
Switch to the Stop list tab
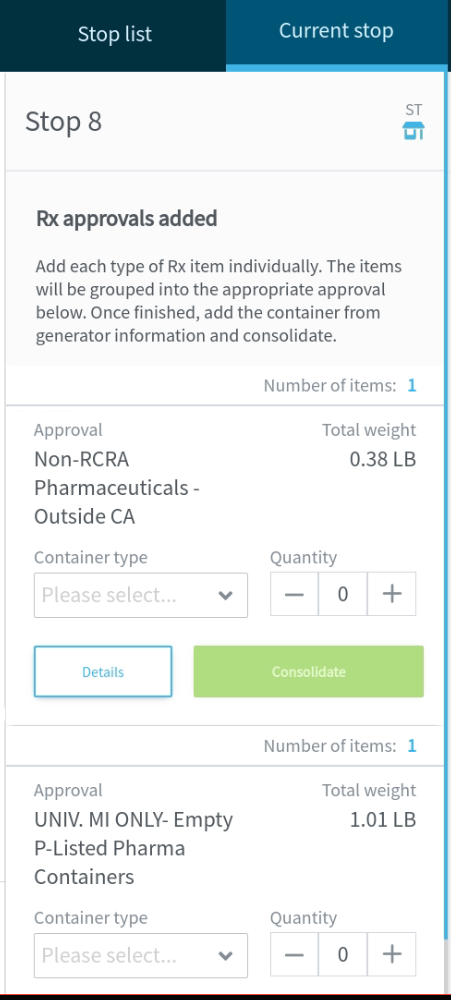pos(114,34)
